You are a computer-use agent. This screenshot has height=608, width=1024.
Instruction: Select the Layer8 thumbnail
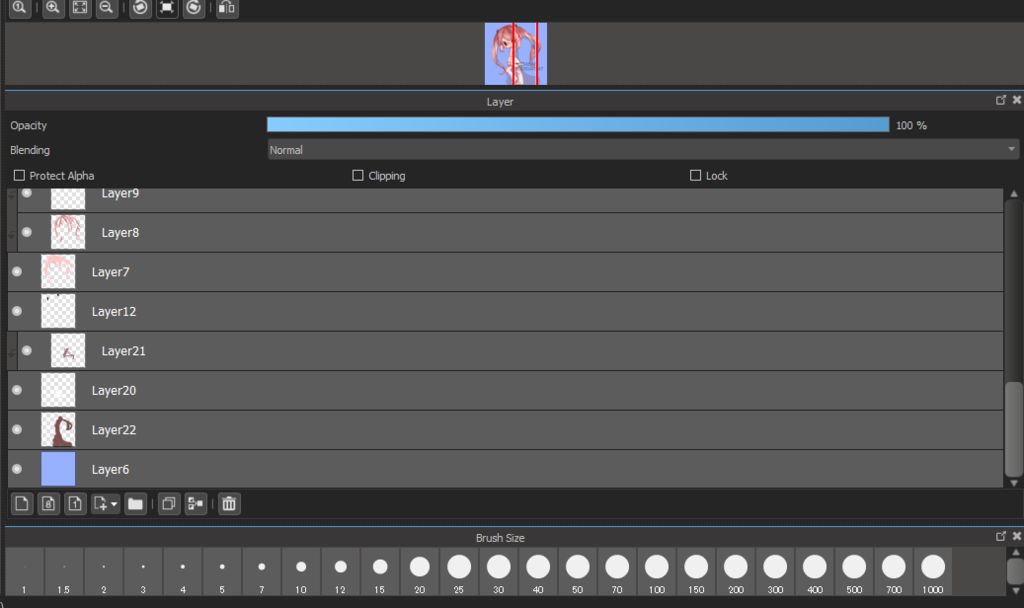(68, 232)
